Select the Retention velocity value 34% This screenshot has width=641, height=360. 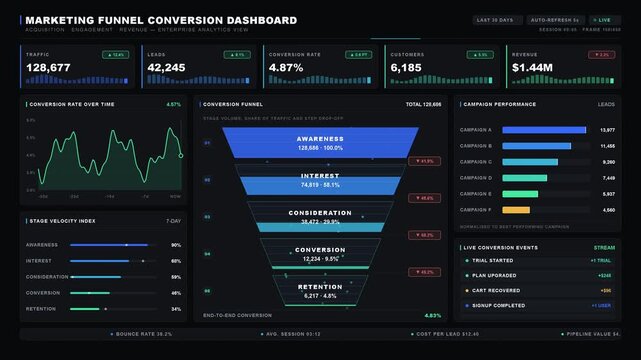pyautogui.click(x=176, y=309)
